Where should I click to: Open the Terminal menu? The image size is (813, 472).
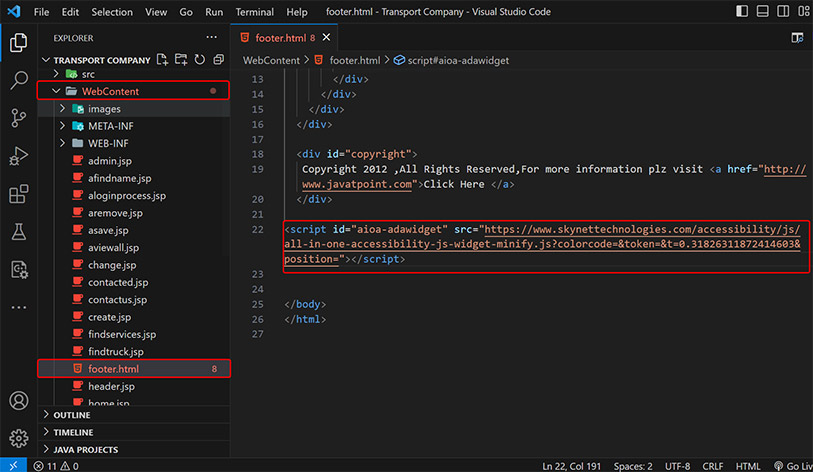click(x=254, y=12)
